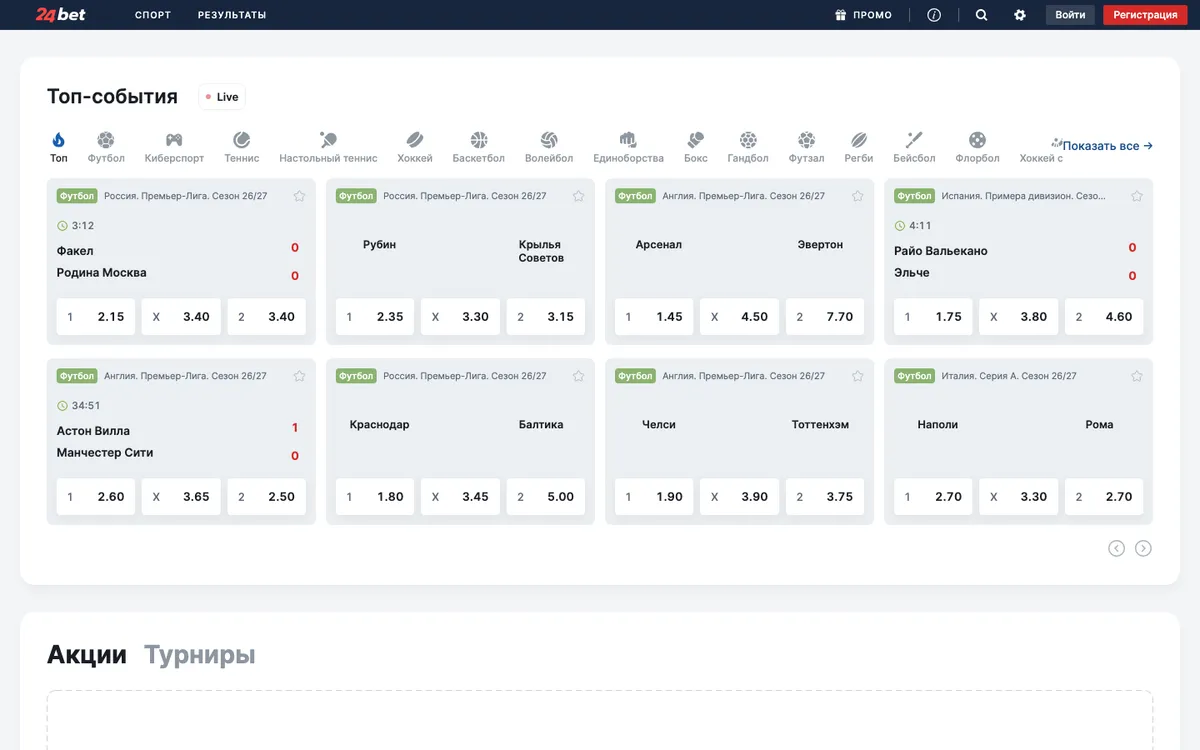Open the Спорт menu item

point(153,15)
